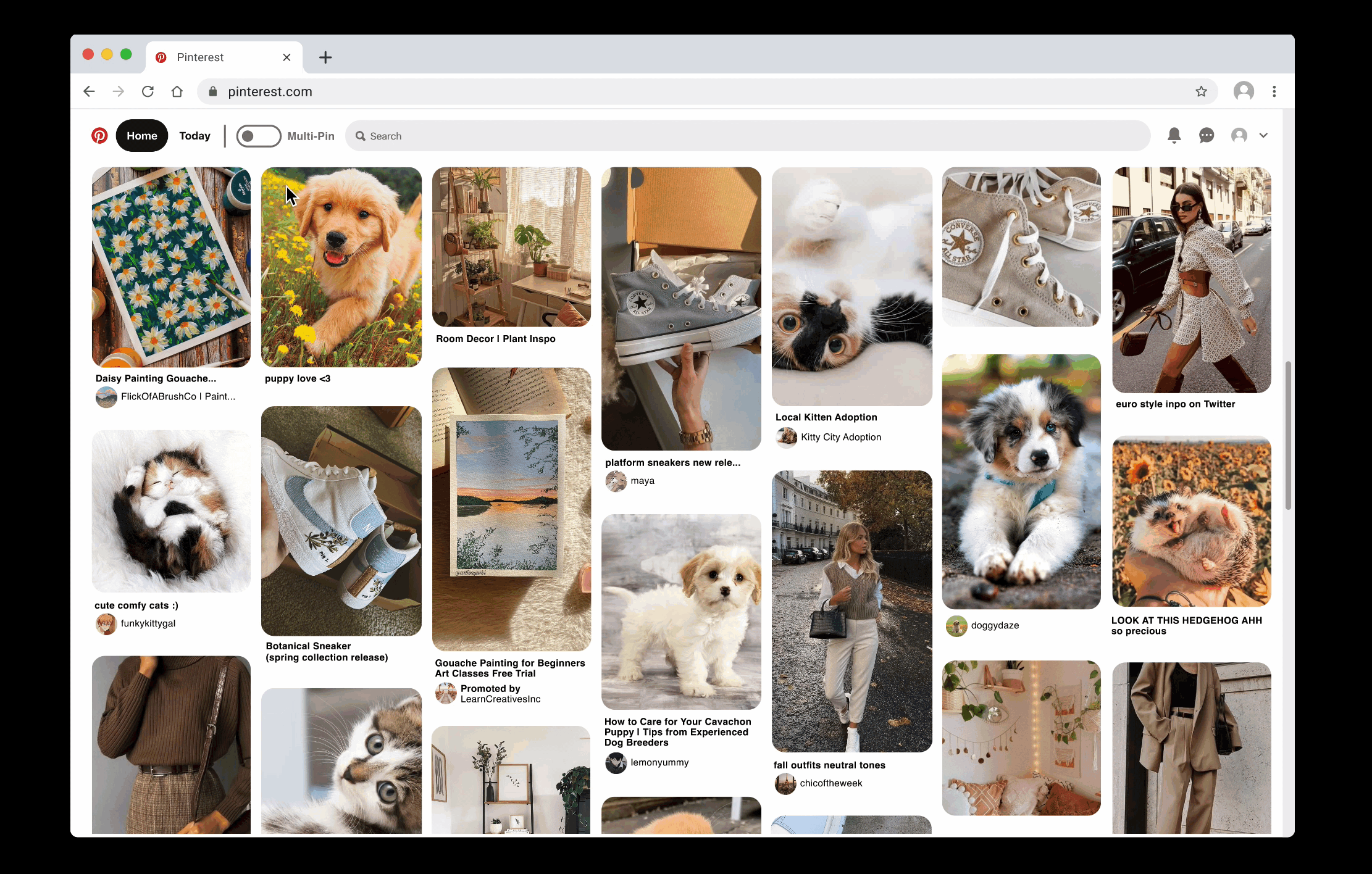The width and height of the screenshot is (1372, 874).
Task: Click the Pinterest Search field
Action: 747,136
